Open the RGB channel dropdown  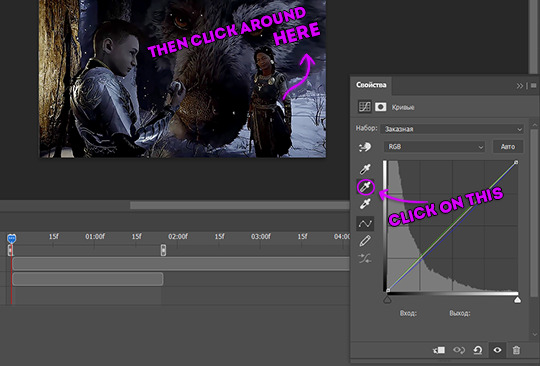pyautogui.click(x=434, y=147)
